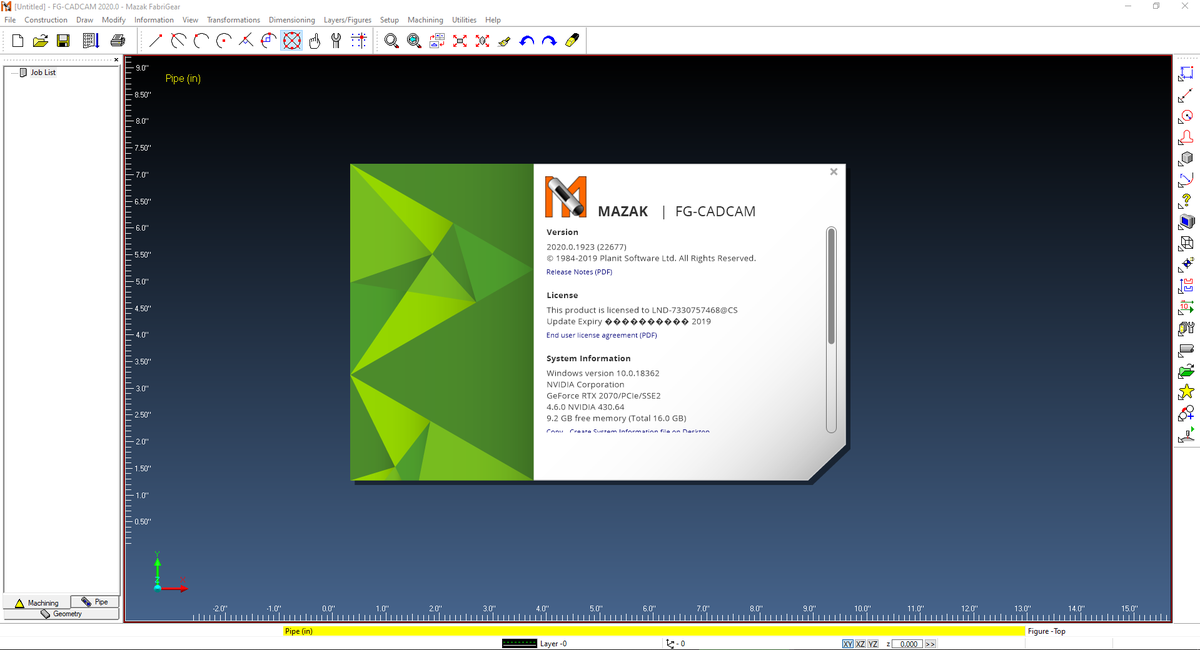Switch to the Machining tab
This screenshot has width=1200, height=650.
(36, 603)
